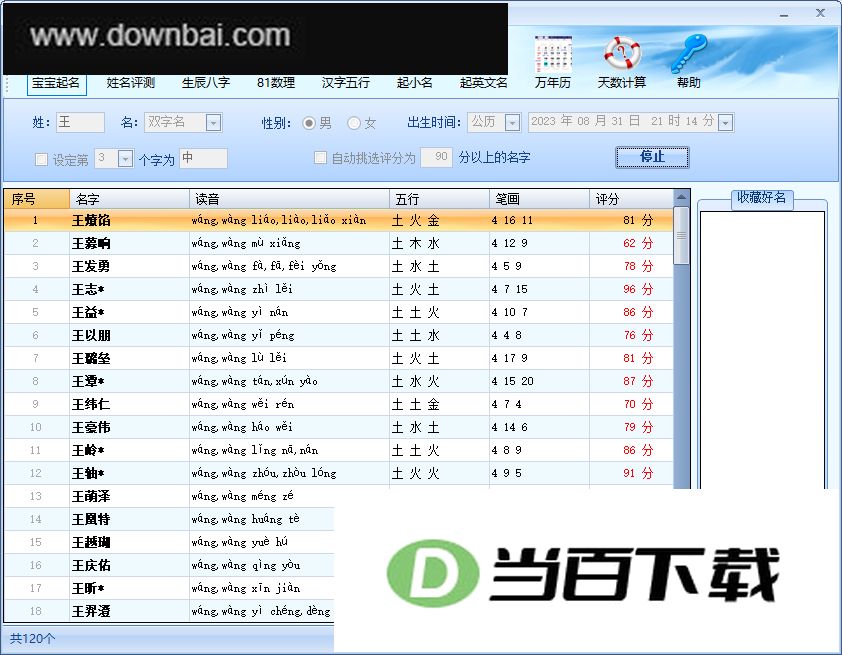The width and height of the screenshot is (842, 655).
Task: Select the name 王纬仁 in row 9
Action: [91, 404]
